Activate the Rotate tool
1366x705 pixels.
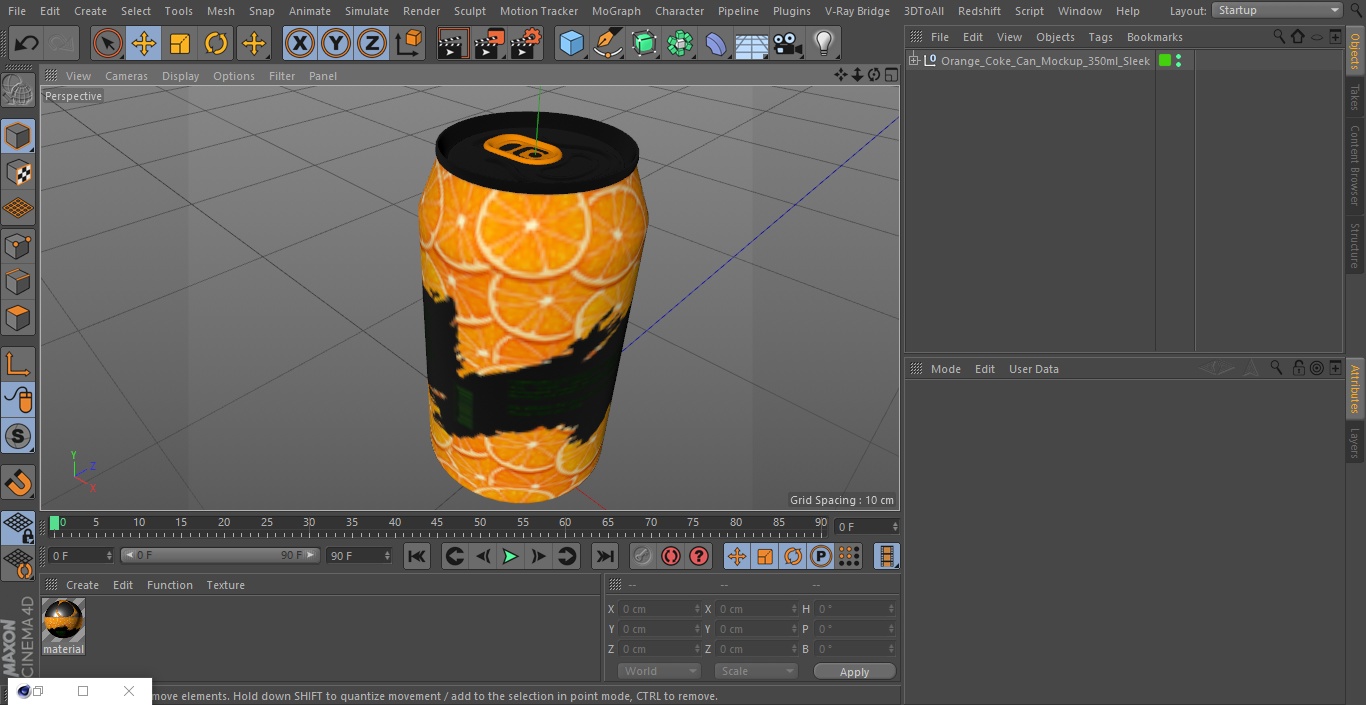pyautogui.click(x=216, y=43)
